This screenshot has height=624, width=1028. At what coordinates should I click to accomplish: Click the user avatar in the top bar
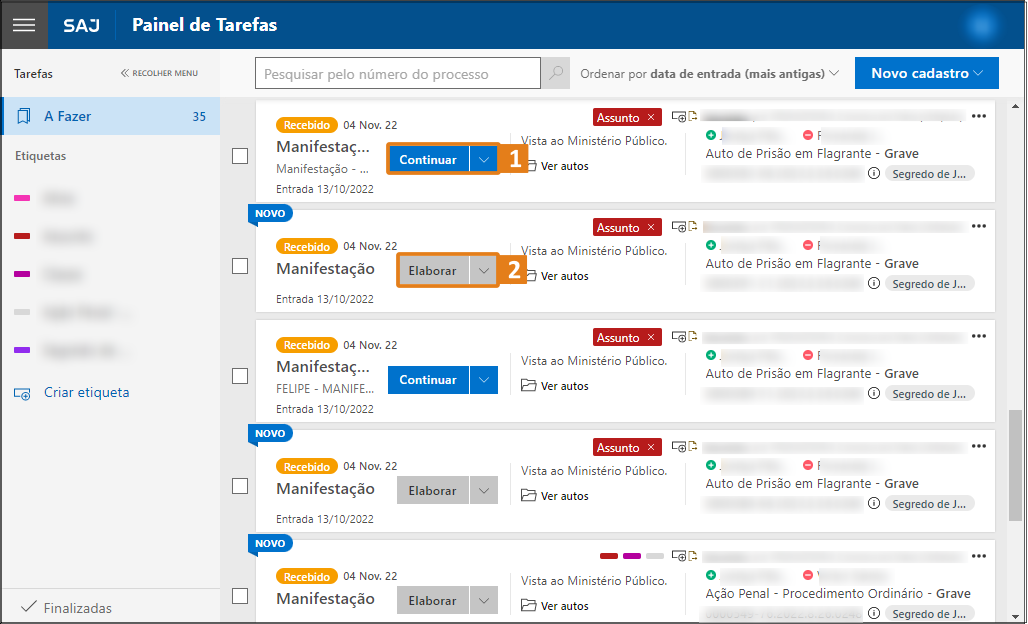[986, 25]
